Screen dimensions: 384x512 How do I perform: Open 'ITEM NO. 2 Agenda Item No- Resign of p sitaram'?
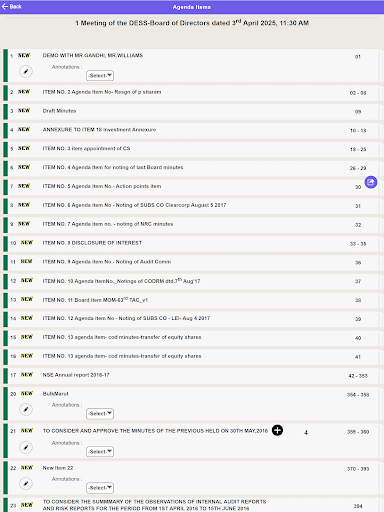(102, 92)
